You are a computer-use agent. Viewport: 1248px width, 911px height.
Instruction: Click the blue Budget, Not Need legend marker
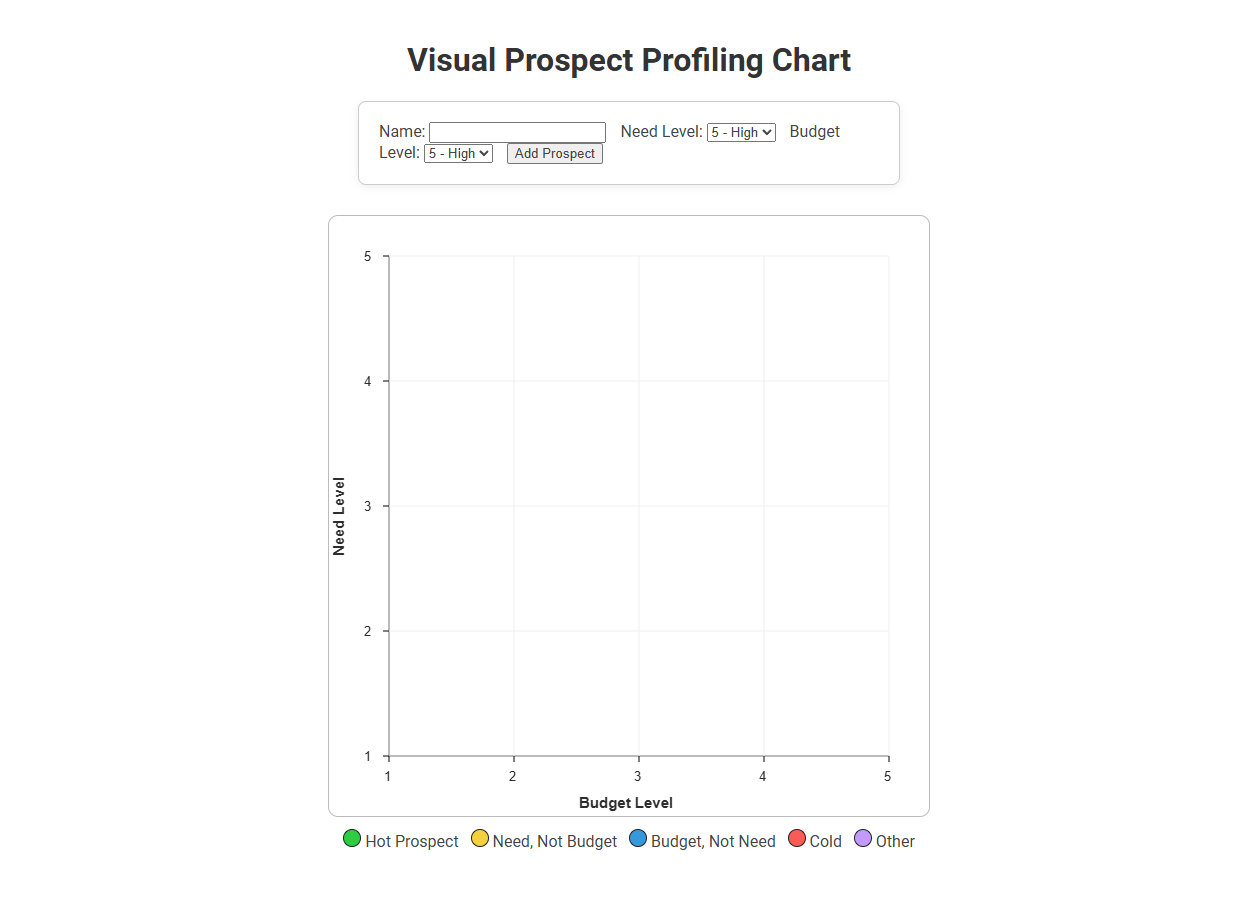click(x=638, y=838)
